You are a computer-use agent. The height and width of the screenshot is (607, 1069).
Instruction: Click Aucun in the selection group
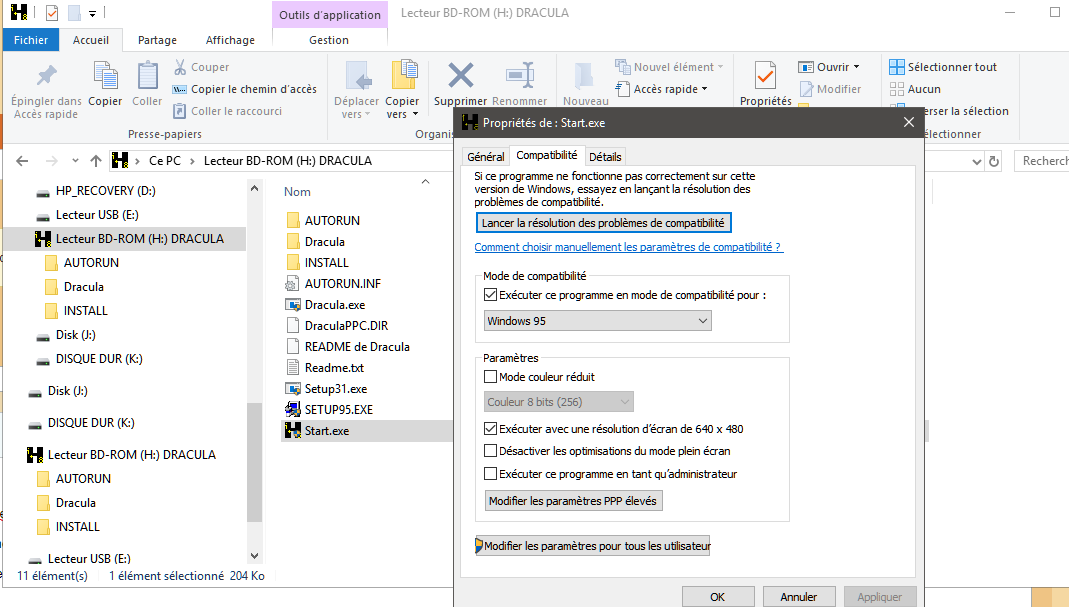(x=915, y=89)
